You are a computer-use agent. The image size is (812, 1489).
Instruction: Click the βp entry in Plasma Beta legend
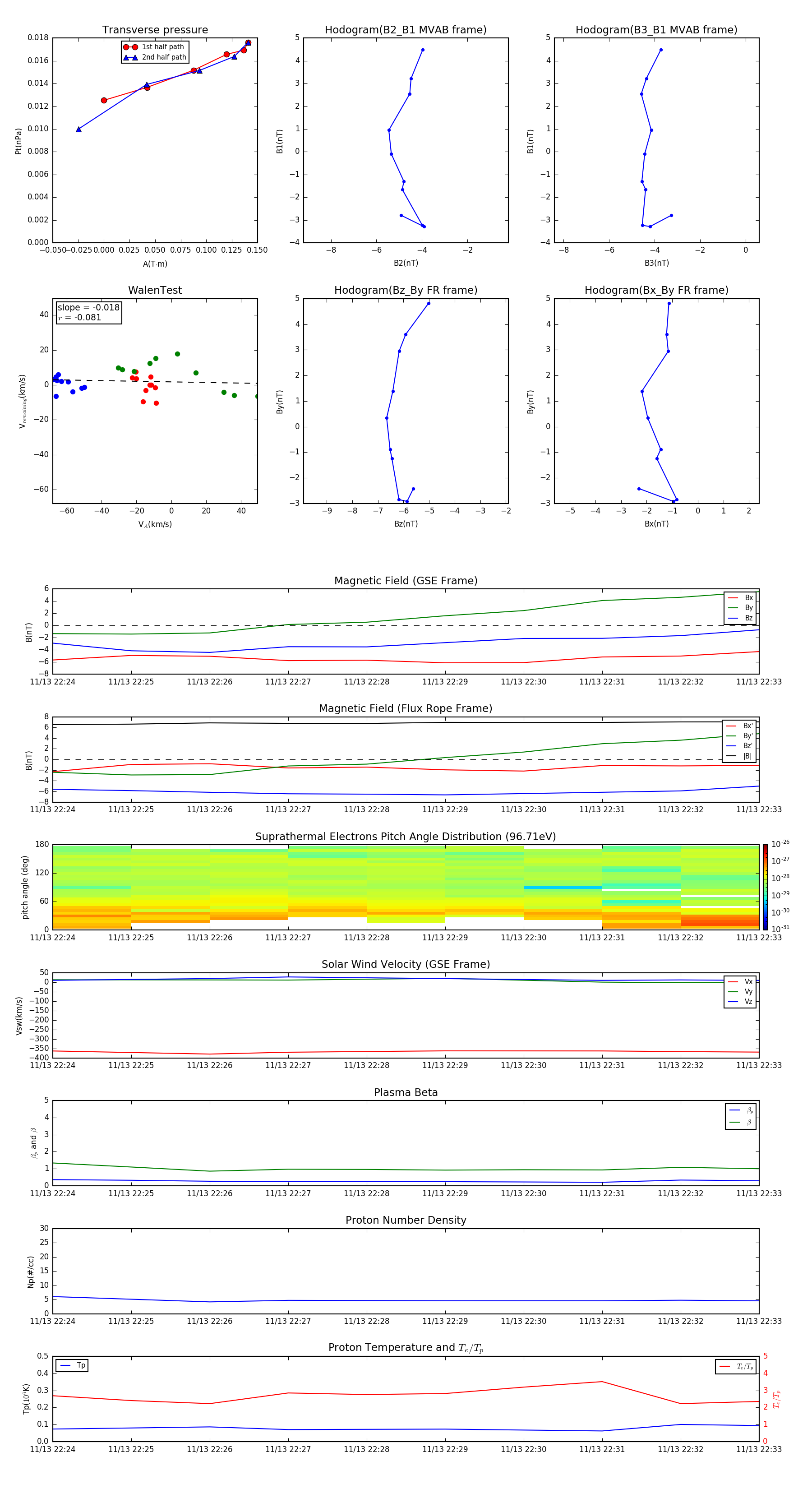pyautogui.click(x=741, y=1110)
